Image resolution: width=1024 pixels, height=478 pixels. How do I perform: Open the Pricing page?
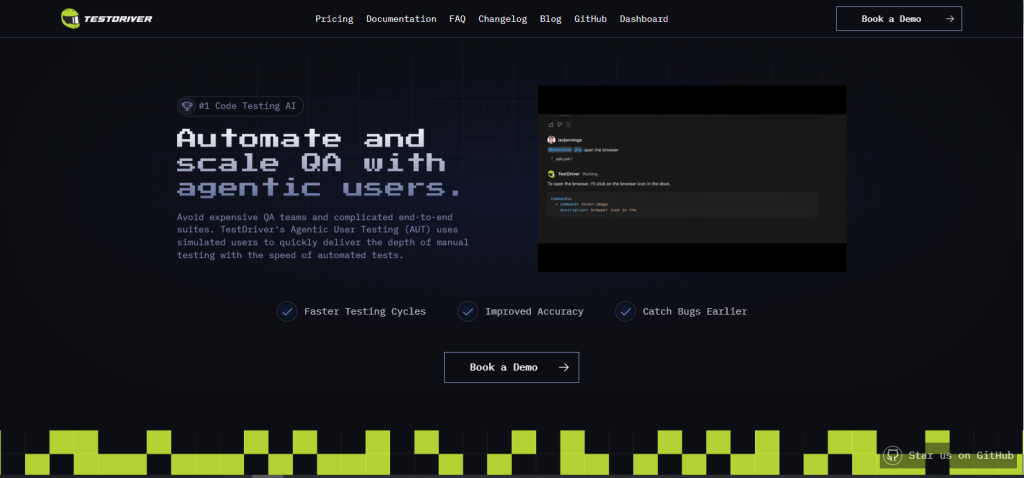coord(334,19)
